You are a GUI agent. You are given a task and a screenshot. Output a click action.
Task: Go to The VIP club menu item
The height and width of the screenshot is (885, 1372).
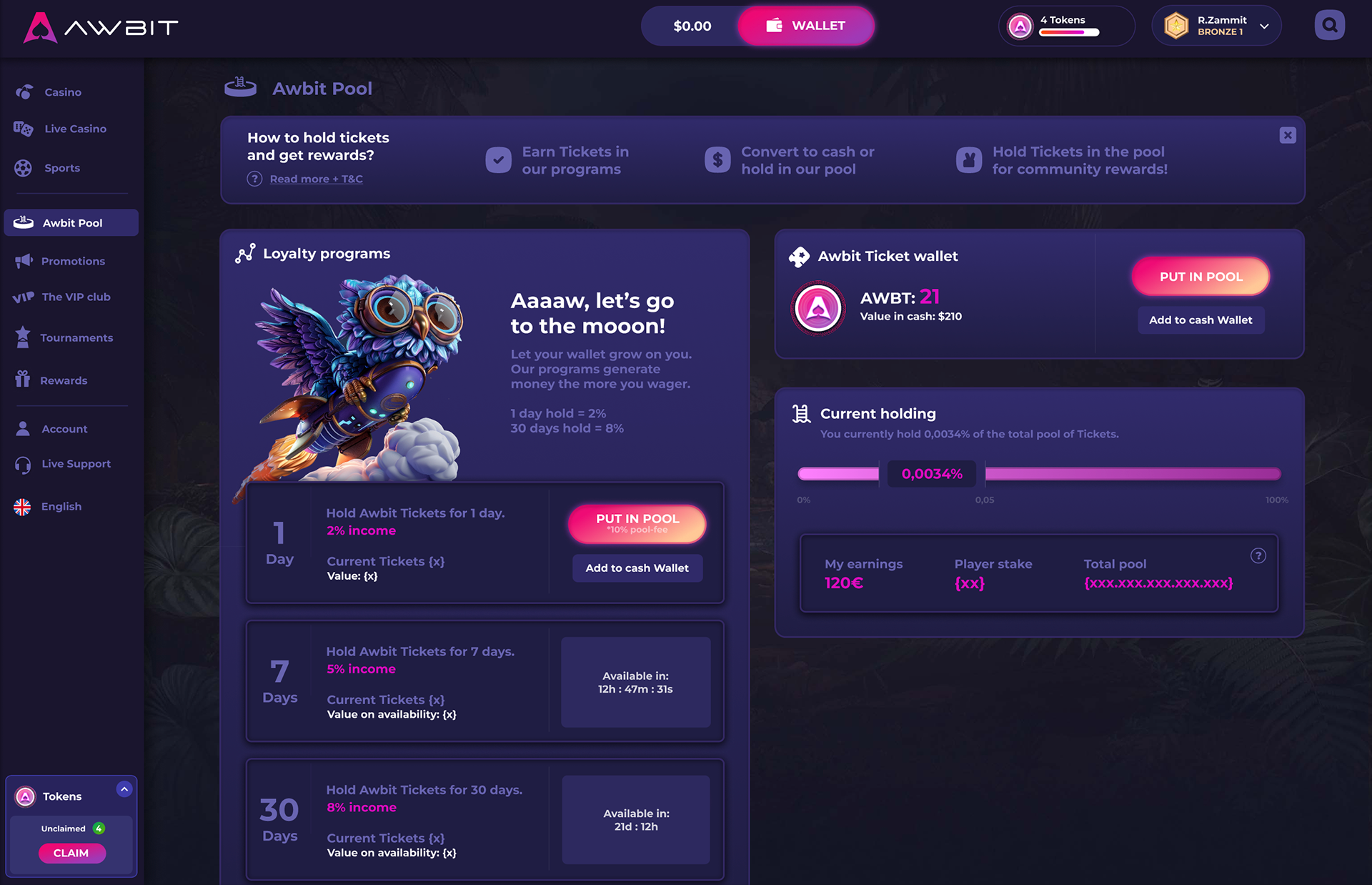point(62,297)
